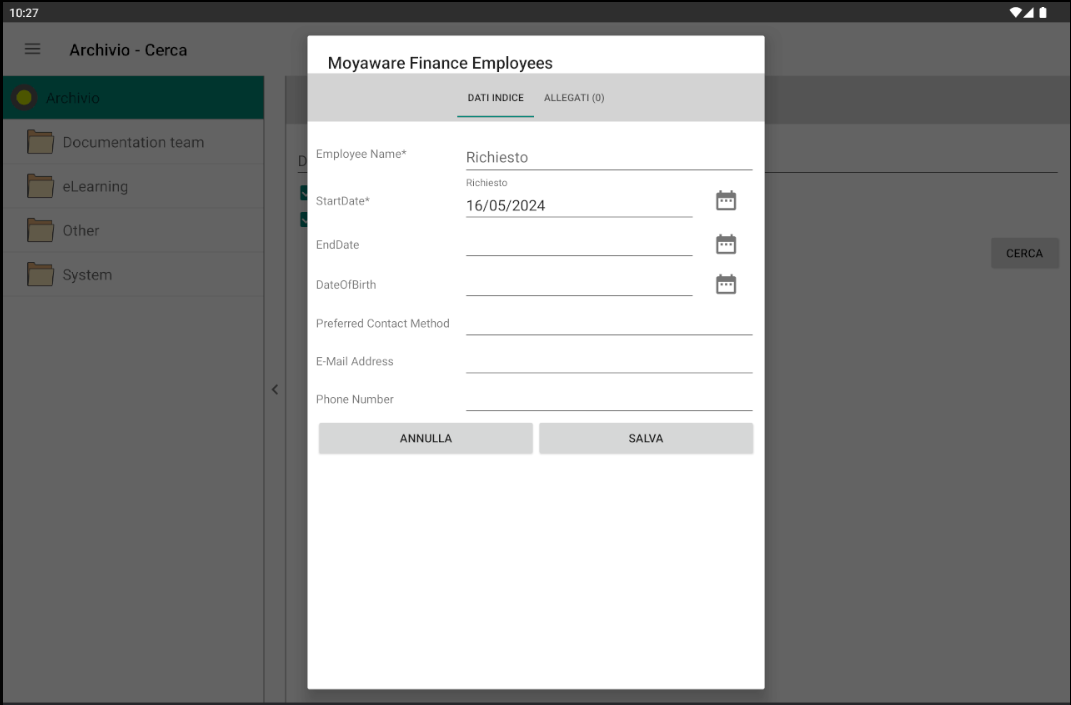Screen dimensions: 1071x705
Task: Click the eLearning folder icon
Action: [40, 186]
